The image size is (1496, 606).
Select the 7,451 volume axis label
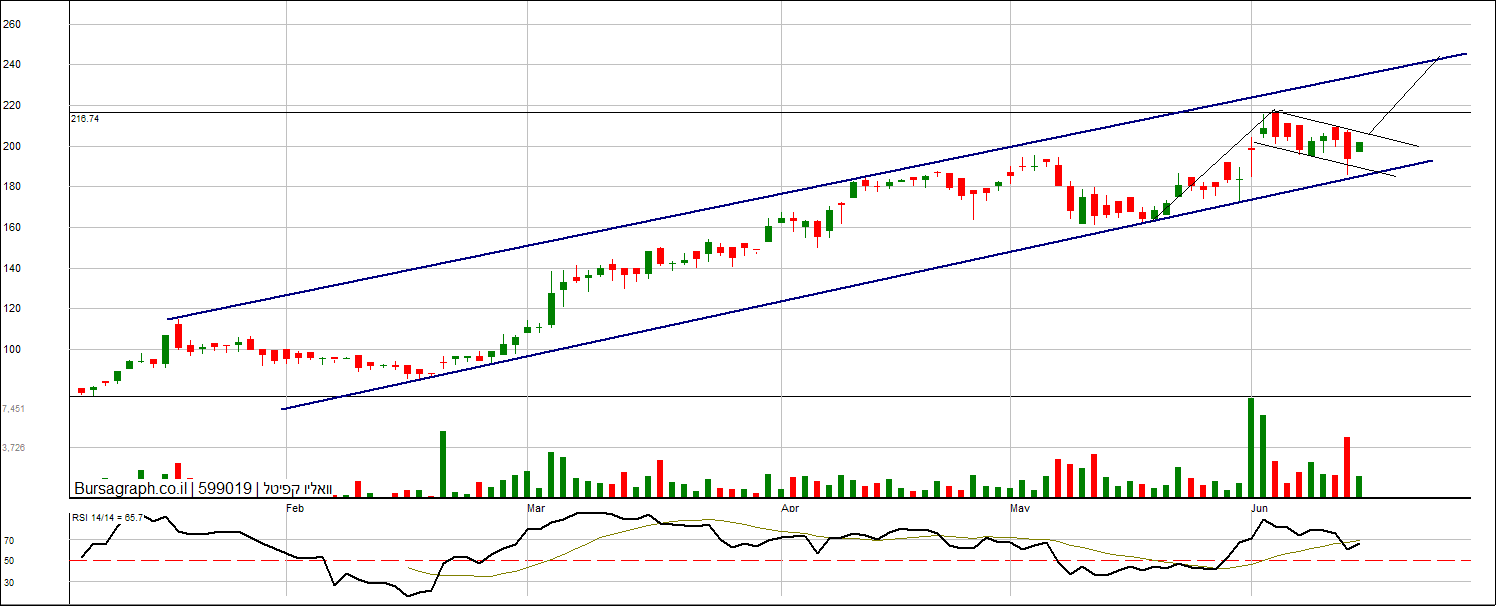point(14,409)
